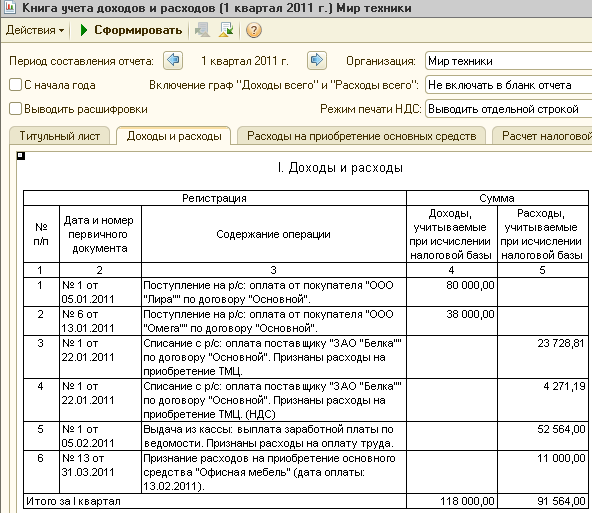
Task: Select the cell 38 000,00
Action: coord(452,321)
